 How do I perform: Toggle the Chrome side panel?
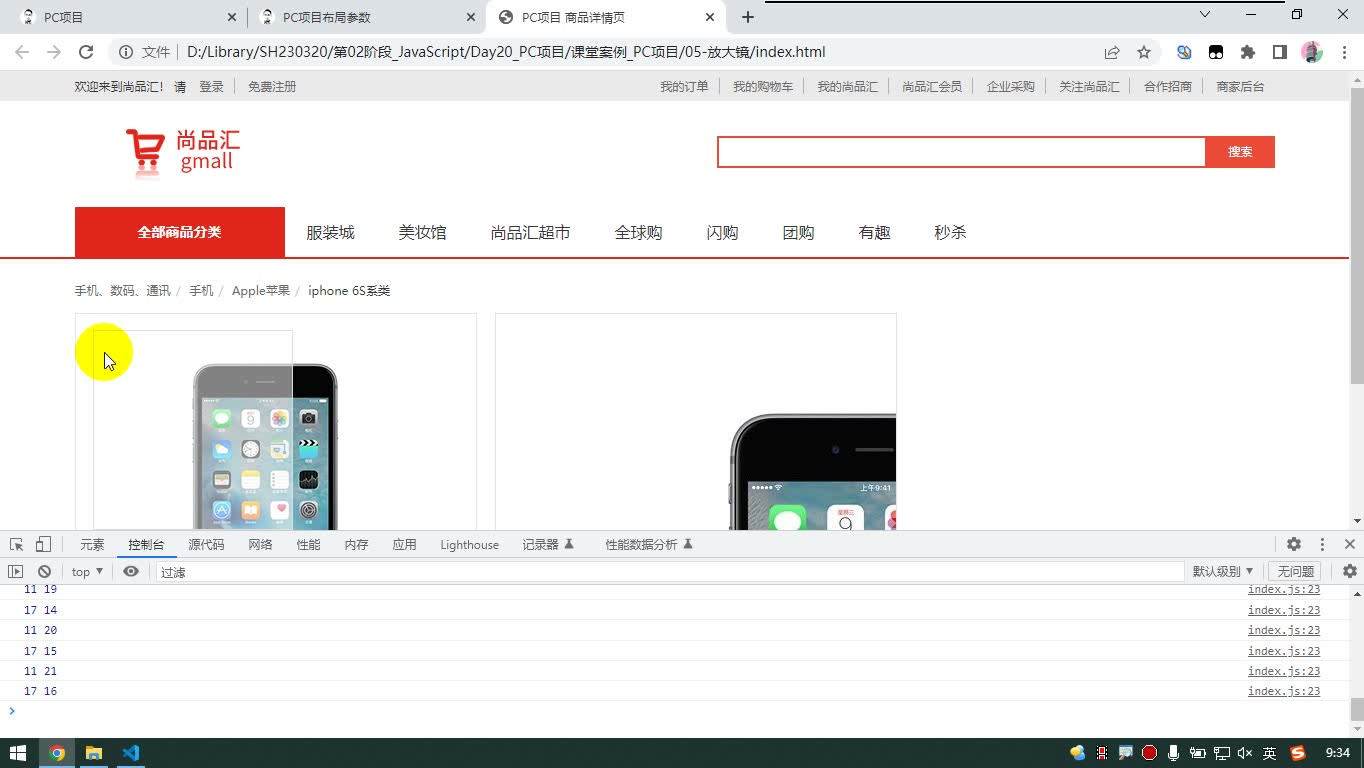tap(1280, 52)
